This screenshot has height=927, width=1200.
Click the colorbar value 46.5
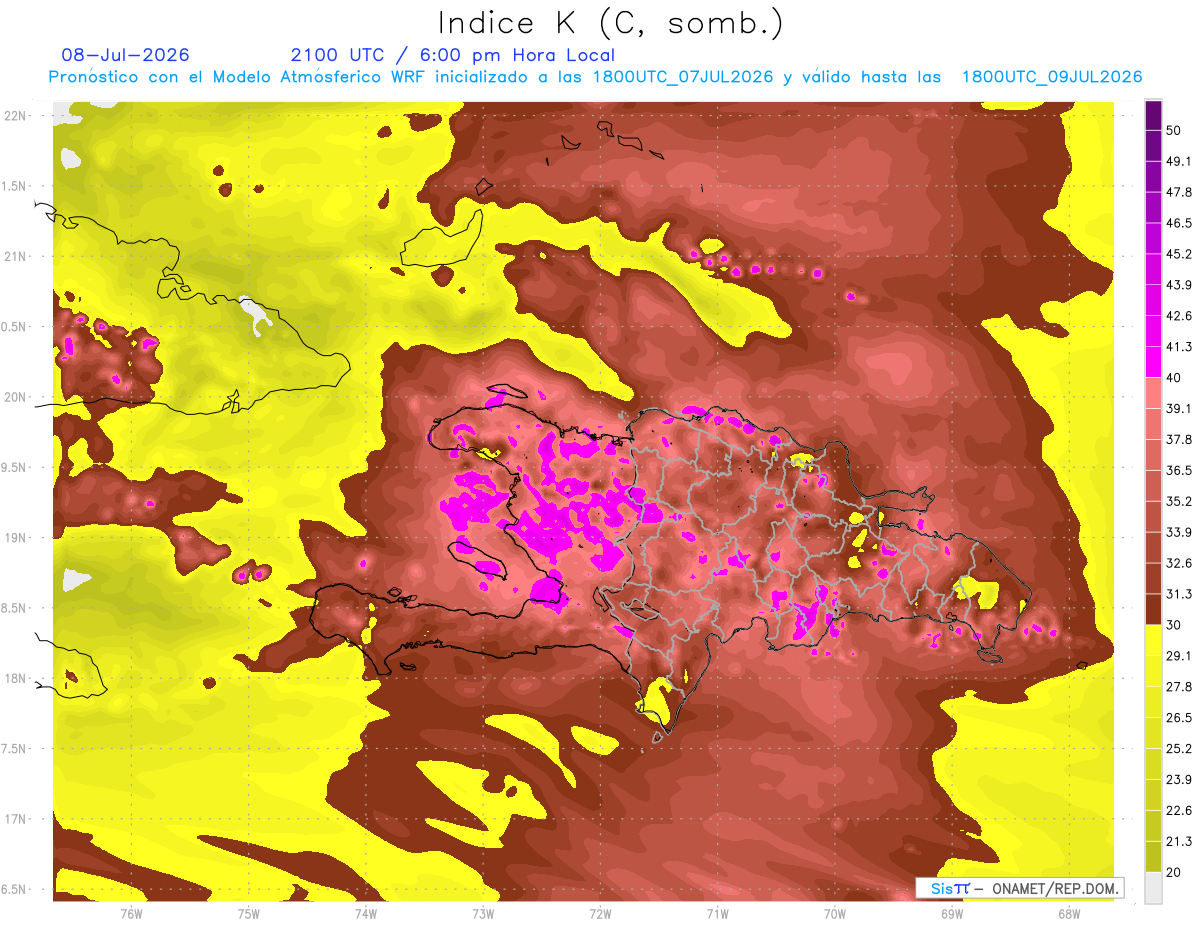click(1179, 223)
